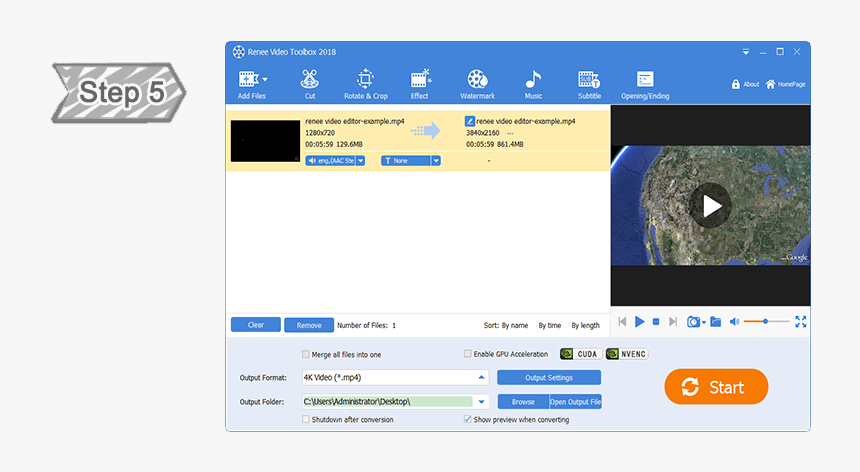Click the blue play button below preview
The image size is (860, 472).
click(x=640, y=322)
